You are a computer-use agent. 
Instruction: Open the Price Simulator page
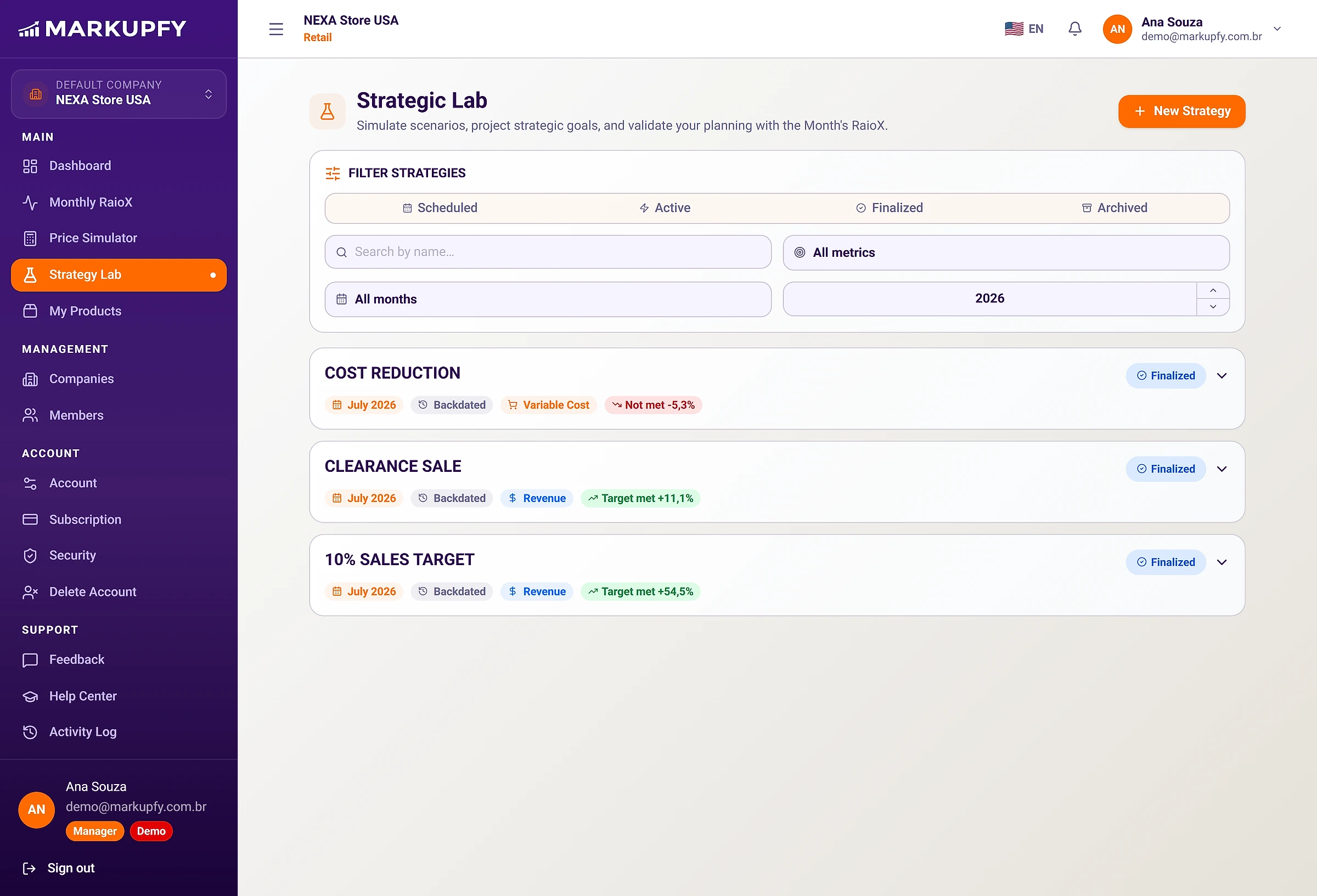[119, 238]
